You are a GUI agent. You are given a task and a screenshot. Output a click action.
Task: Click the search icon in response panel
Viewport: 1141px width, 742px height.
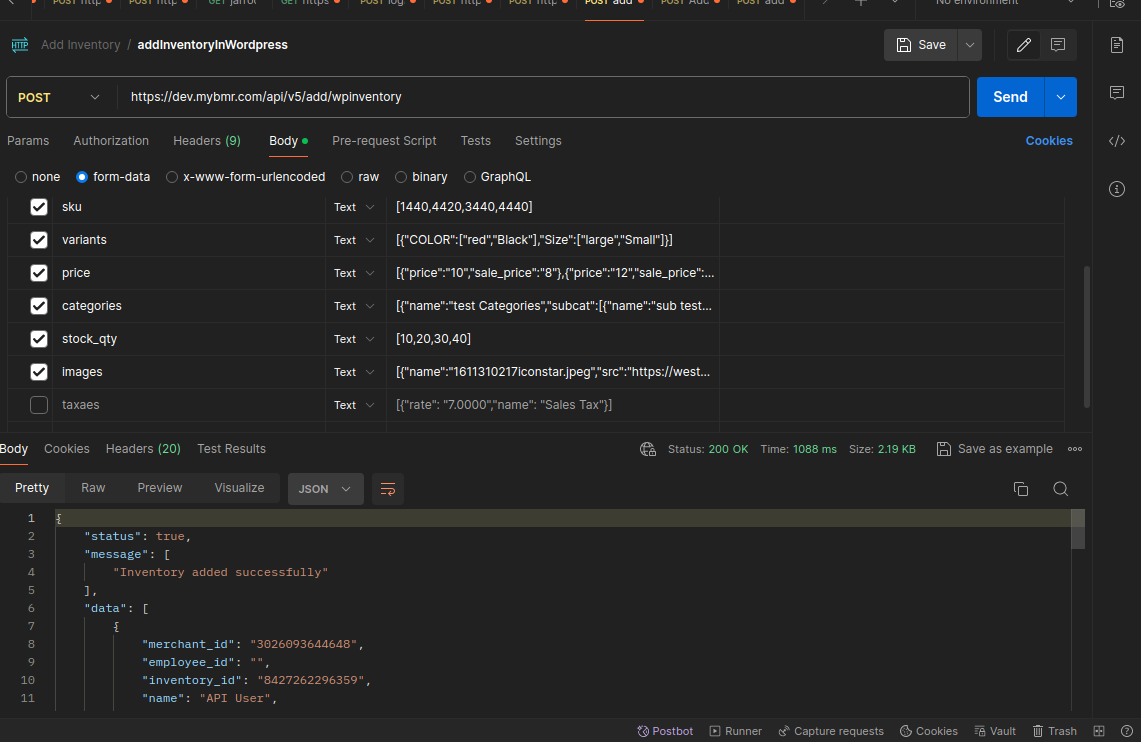(1061, 489)
